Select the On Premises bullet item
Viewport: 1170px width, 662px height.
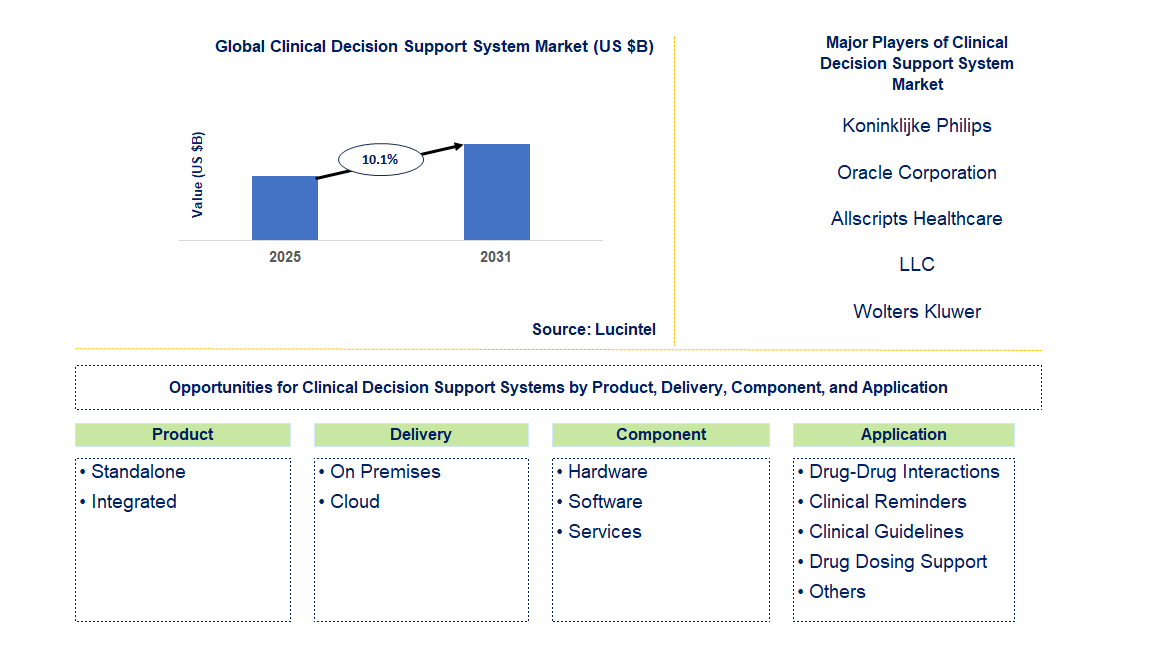(380, 472)
